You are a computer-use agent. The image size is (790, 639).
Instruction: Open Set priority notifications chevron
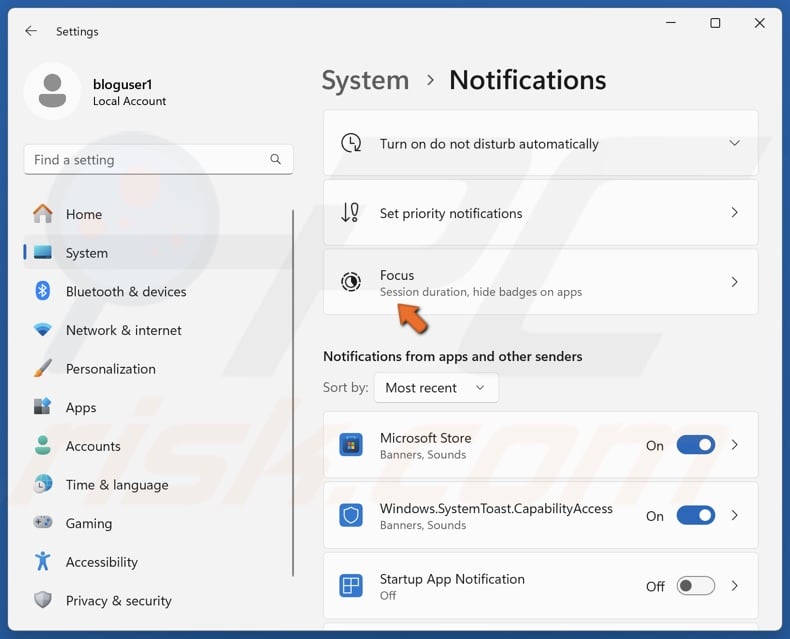click(x=734, y=213)
